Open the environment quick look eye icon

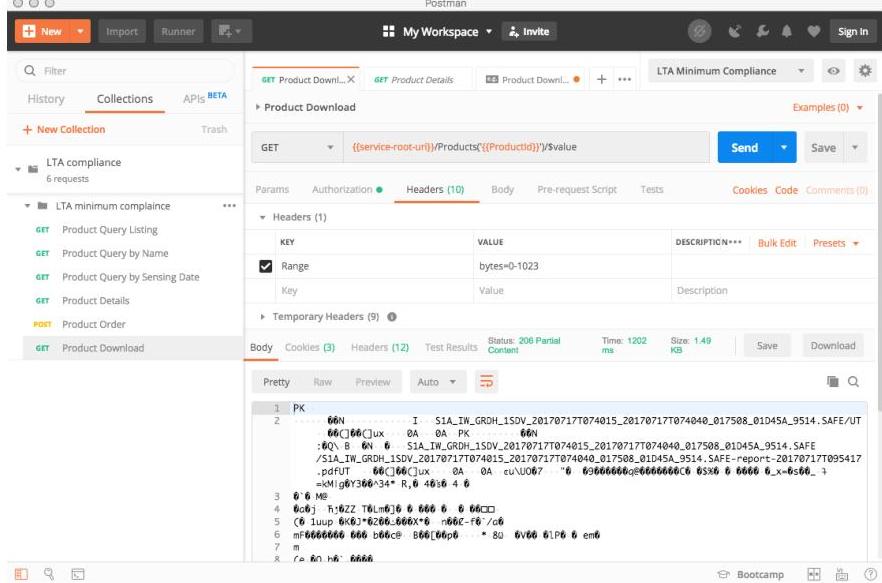(834, 71)
